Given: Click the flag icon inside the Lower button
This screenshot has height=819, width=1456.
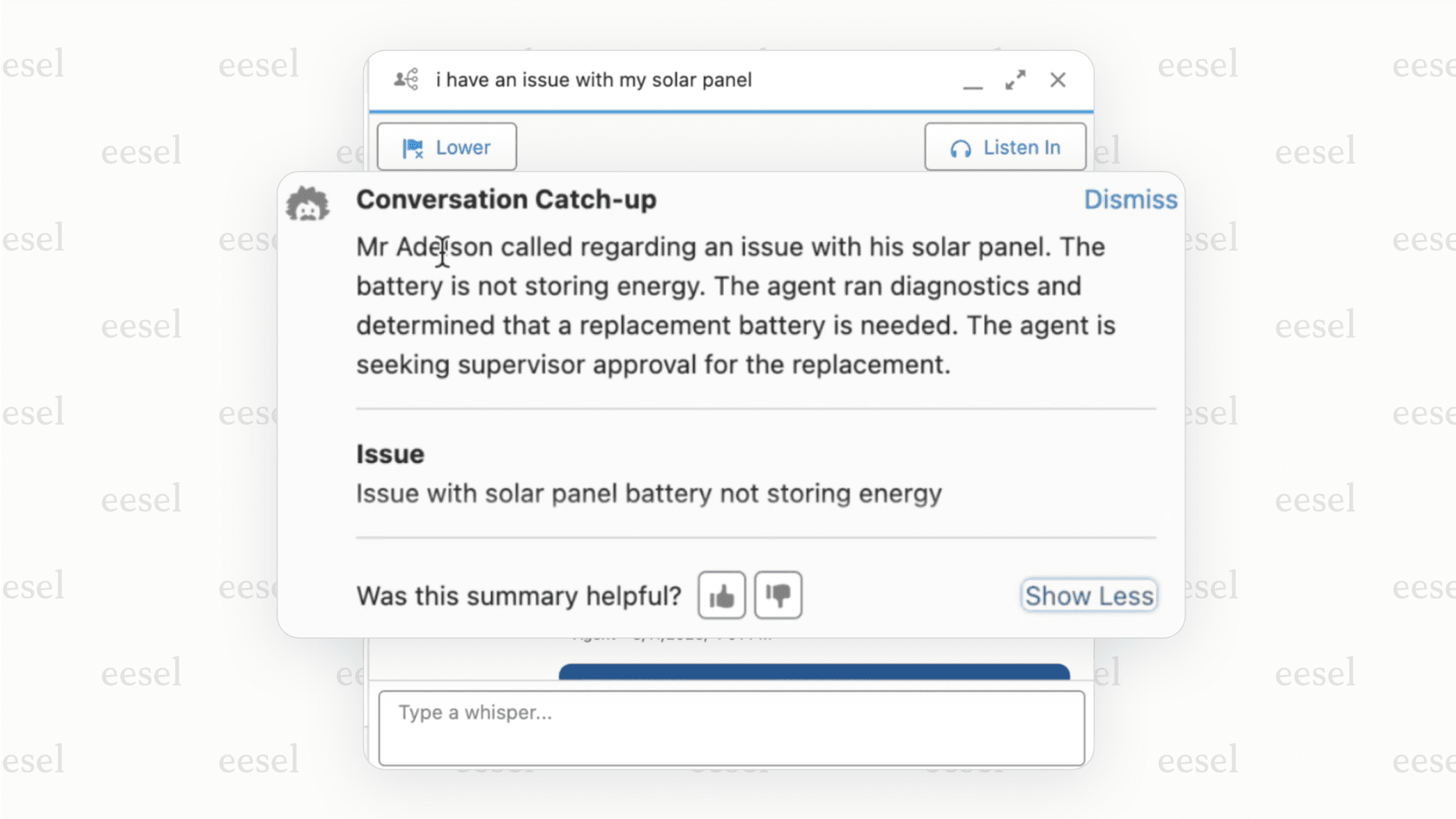Looking at the screenshot, I should coord(413,146).
